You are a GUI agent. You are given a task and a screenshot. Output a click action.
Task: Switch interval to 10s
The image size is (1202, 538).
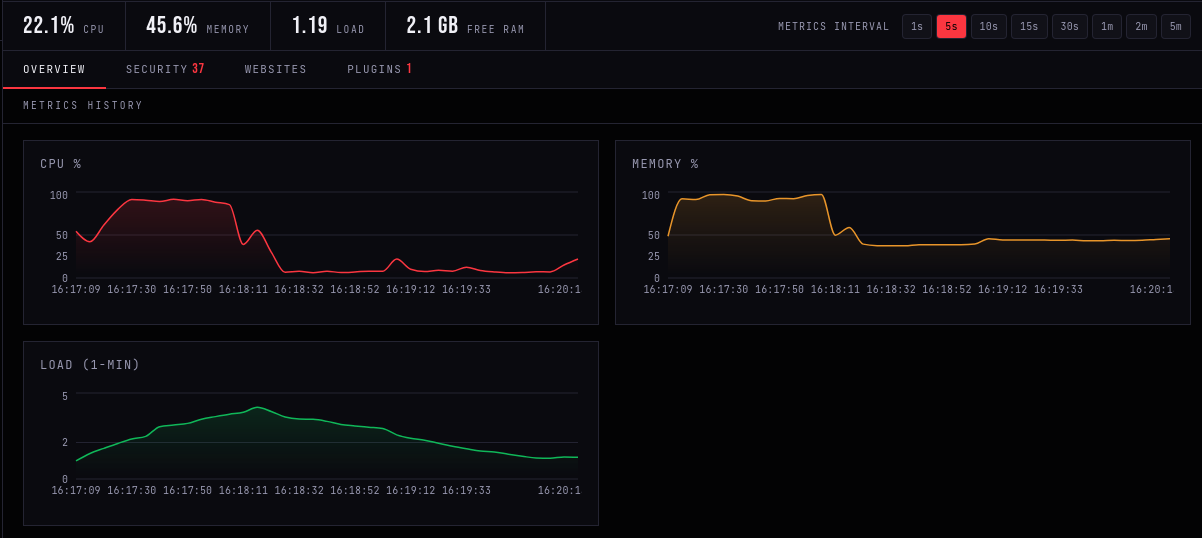point(989,27)
